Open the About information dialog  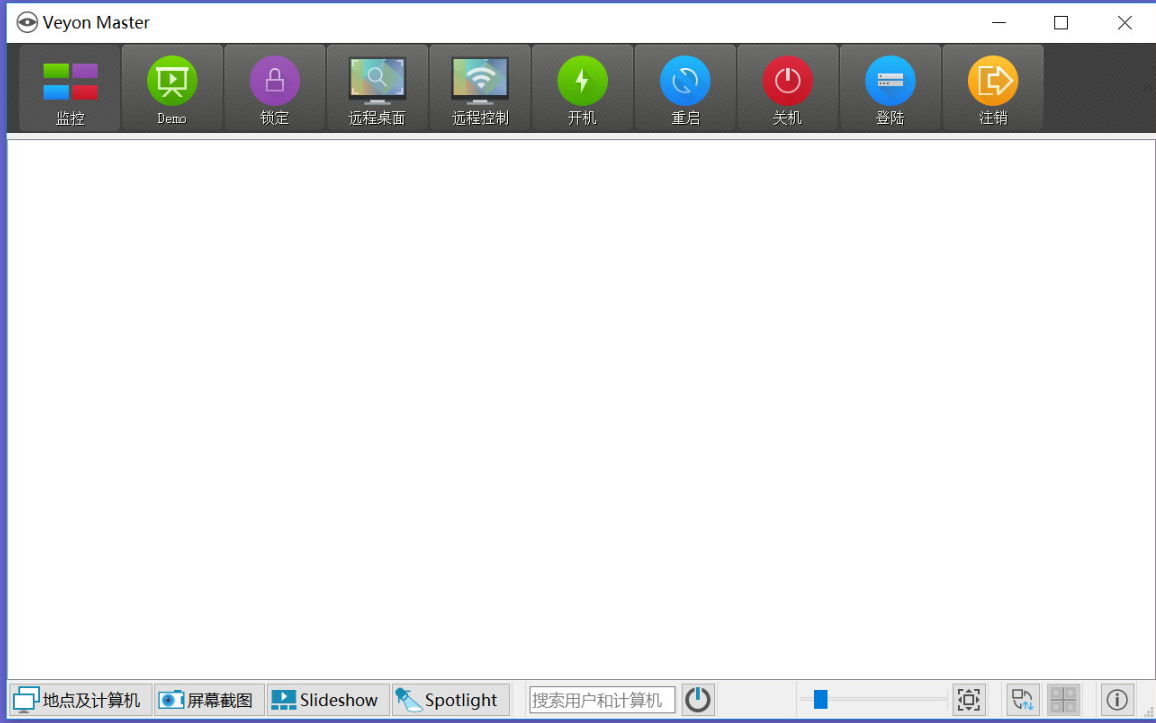(1117, 699)
